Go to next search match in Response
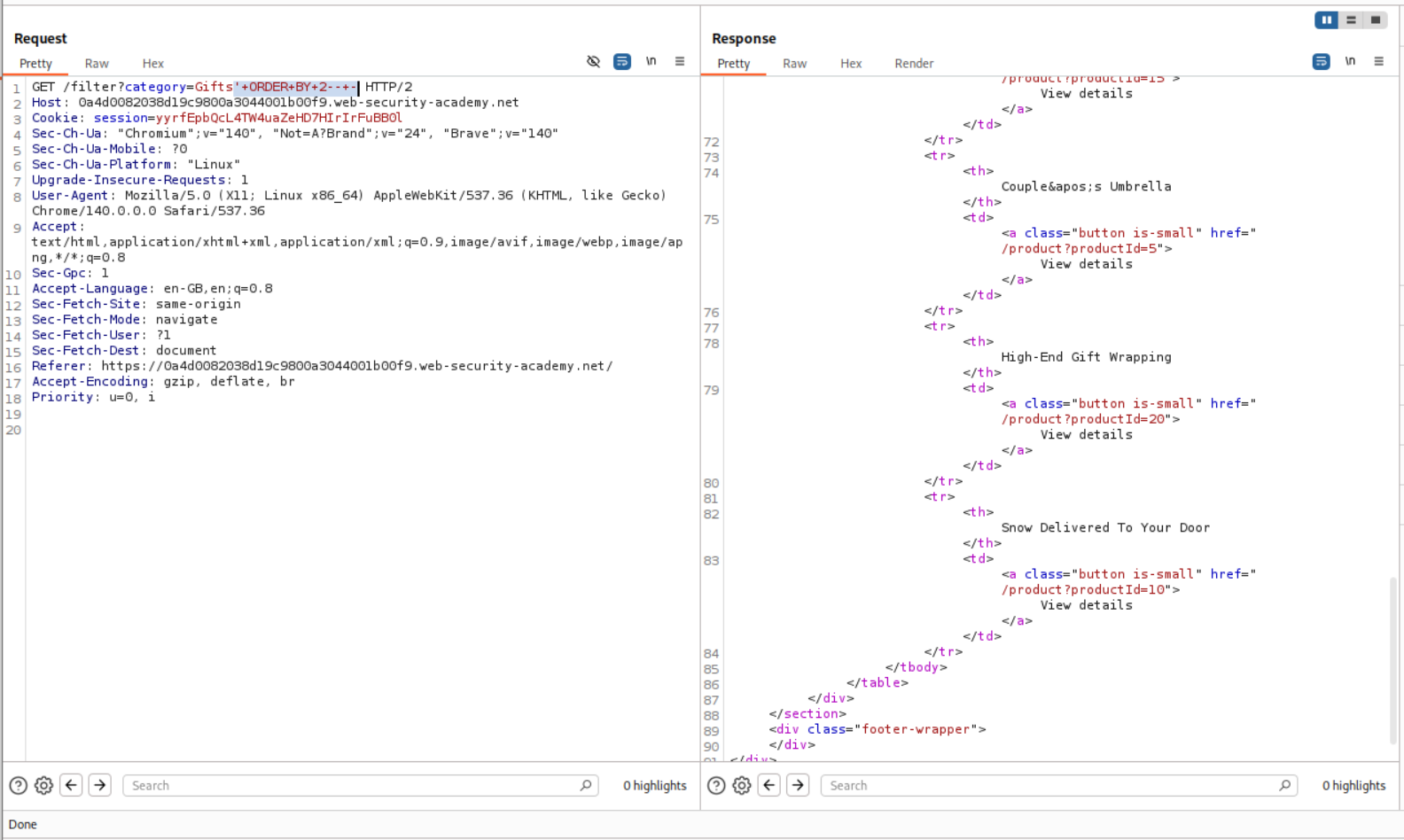Image resolution: width=1404 pixels, height=840 pixels. point(798,785)
